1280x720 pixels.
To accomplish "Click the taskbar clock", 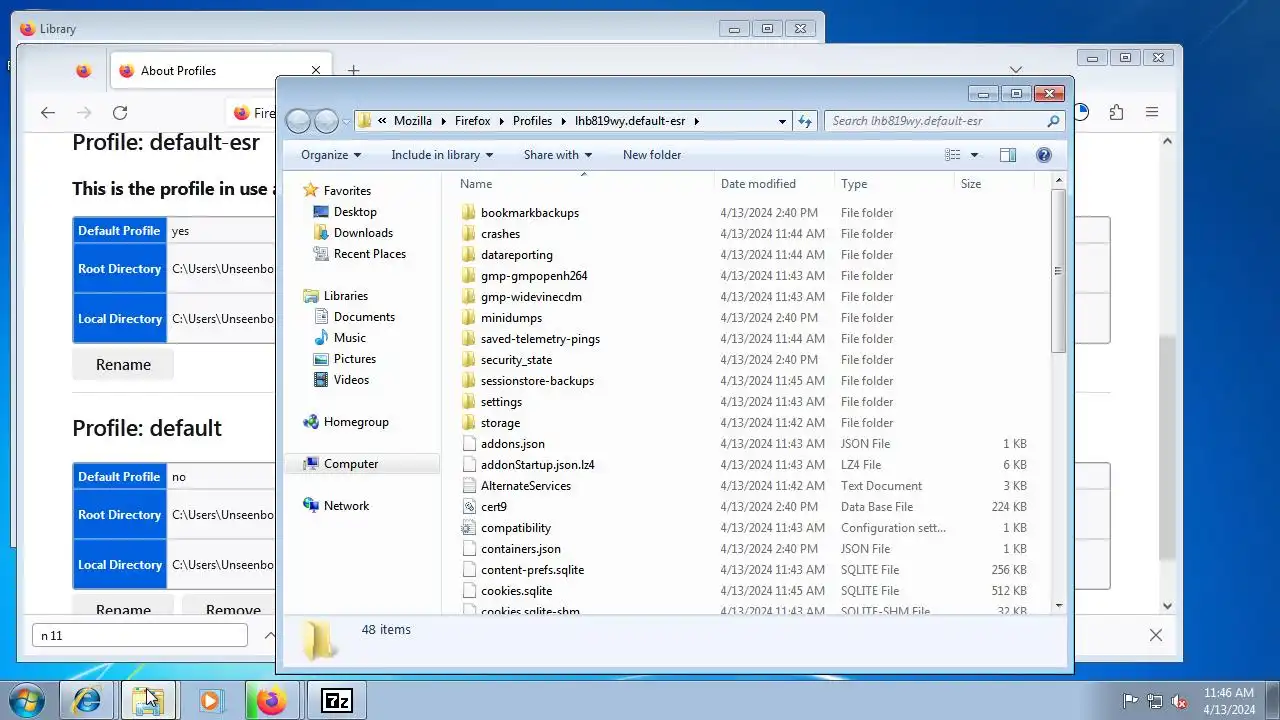I will pyautogui.click(x=1229, y=701).
